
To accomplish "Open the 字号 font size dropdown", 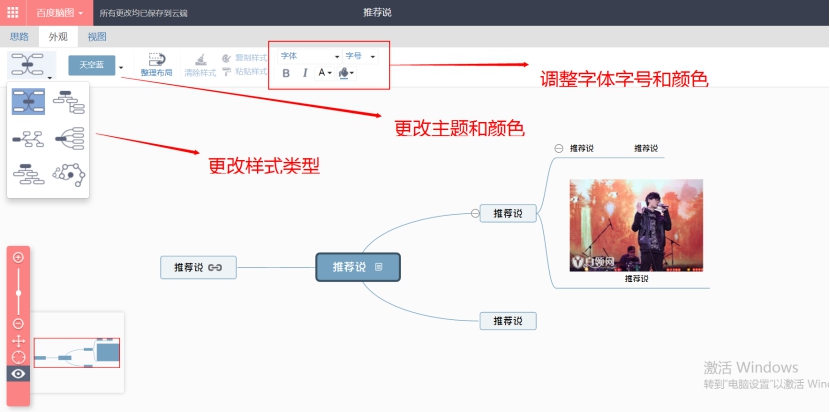I will tap(360, 56).
